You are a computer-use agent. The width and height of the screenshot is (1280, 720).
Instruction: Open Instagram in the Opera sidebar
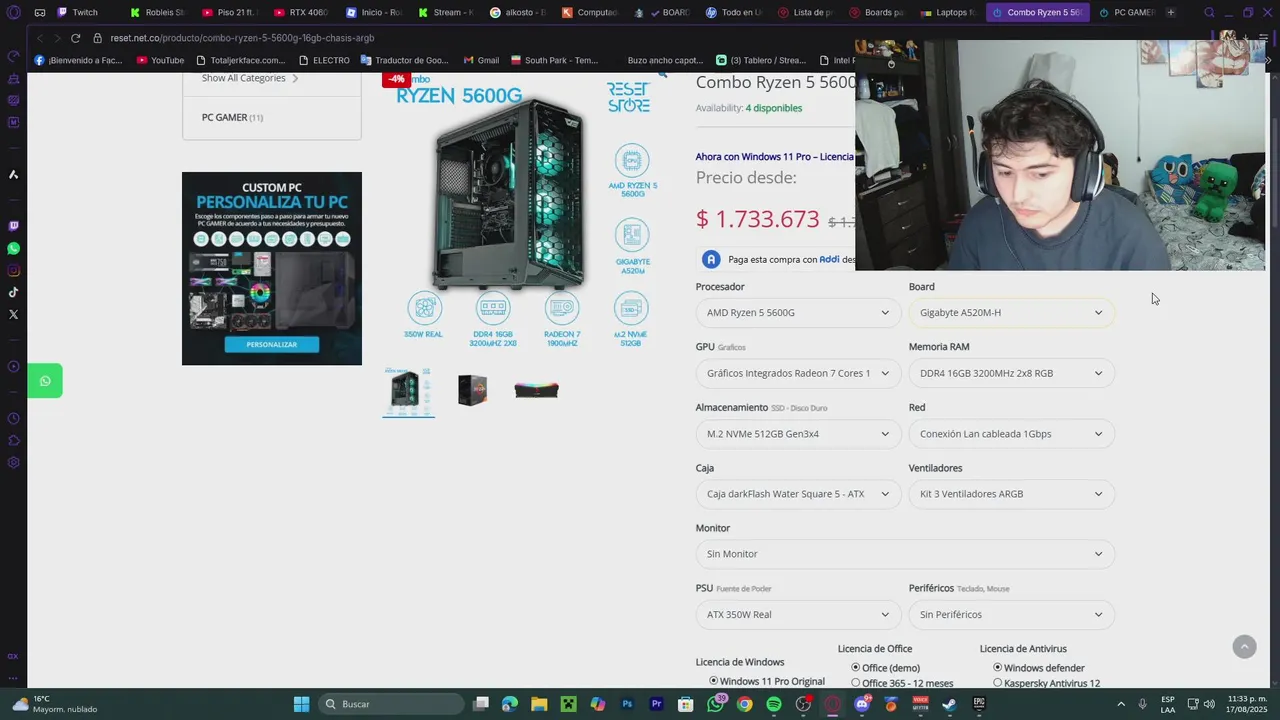click(13, 270)
